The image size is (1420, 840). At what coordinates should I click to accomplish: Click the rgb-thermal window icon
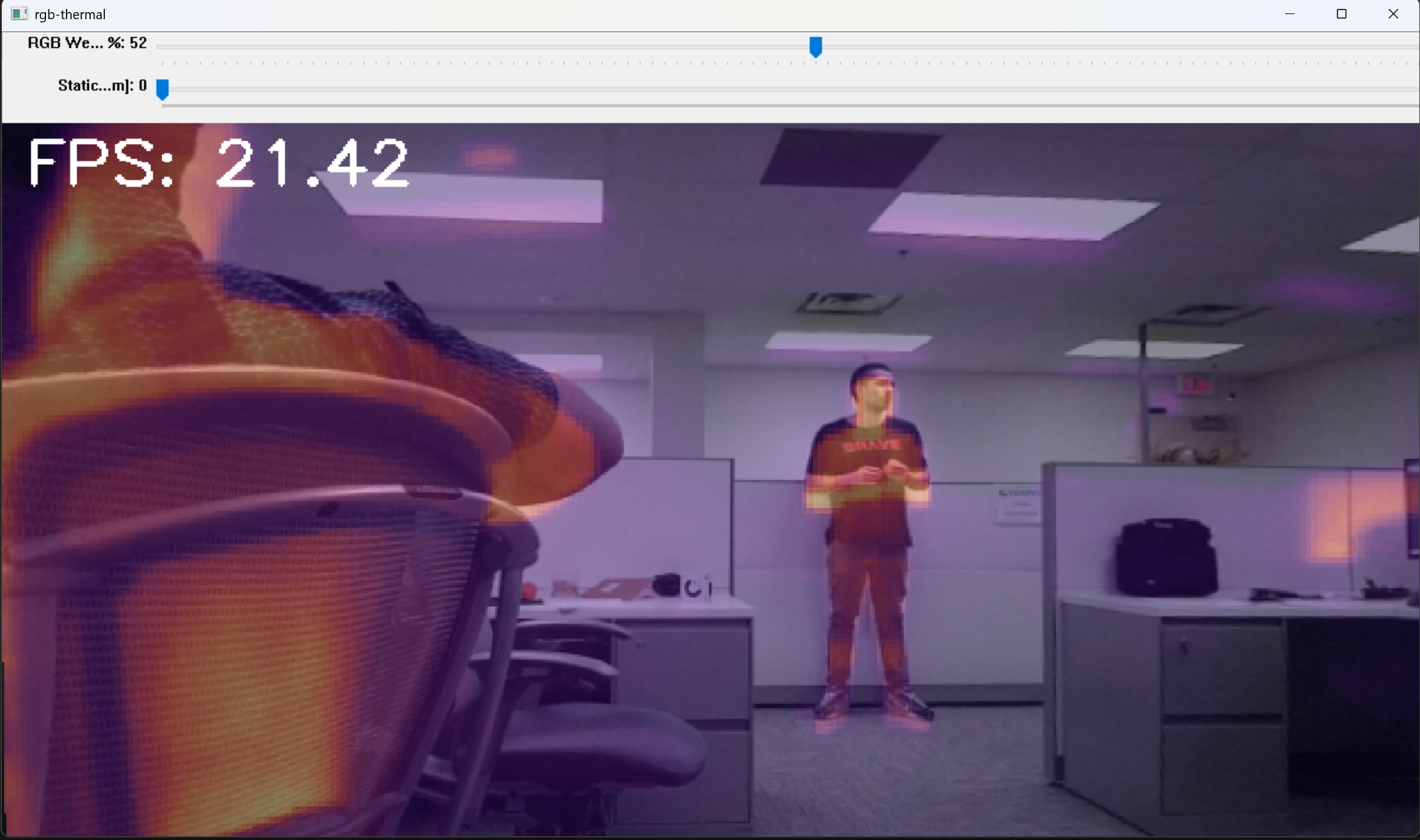point(19,14)
